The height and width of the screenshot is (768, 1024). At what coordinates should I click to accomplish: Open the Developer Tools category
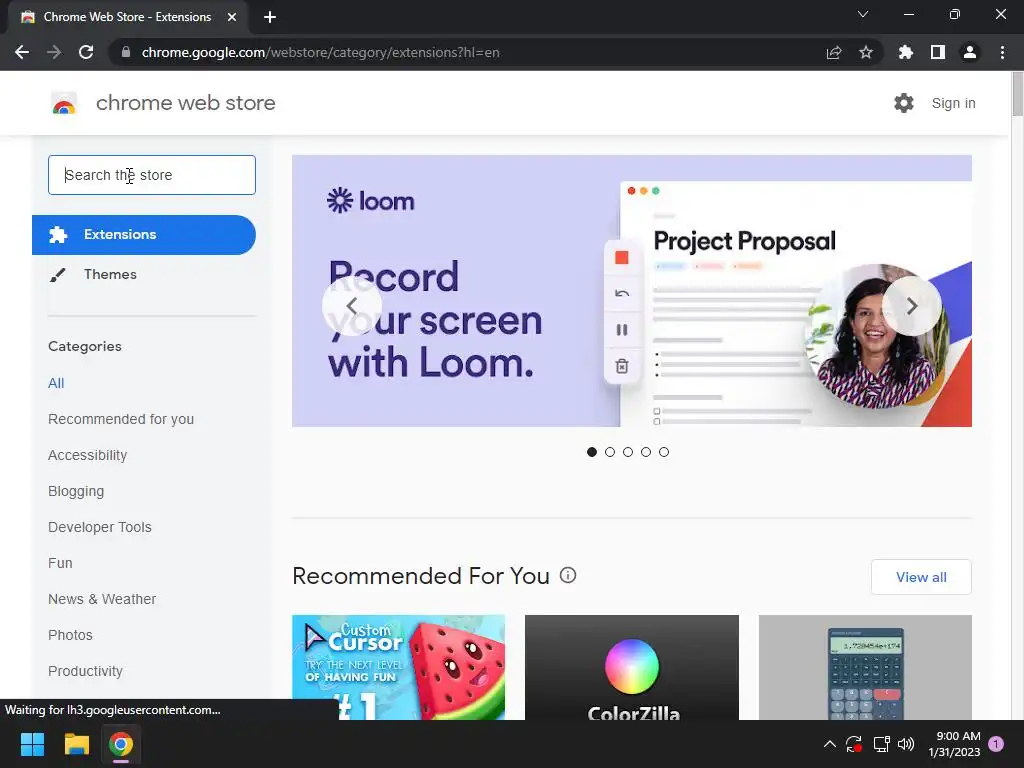pyautogui.click(x=100, y=527)
